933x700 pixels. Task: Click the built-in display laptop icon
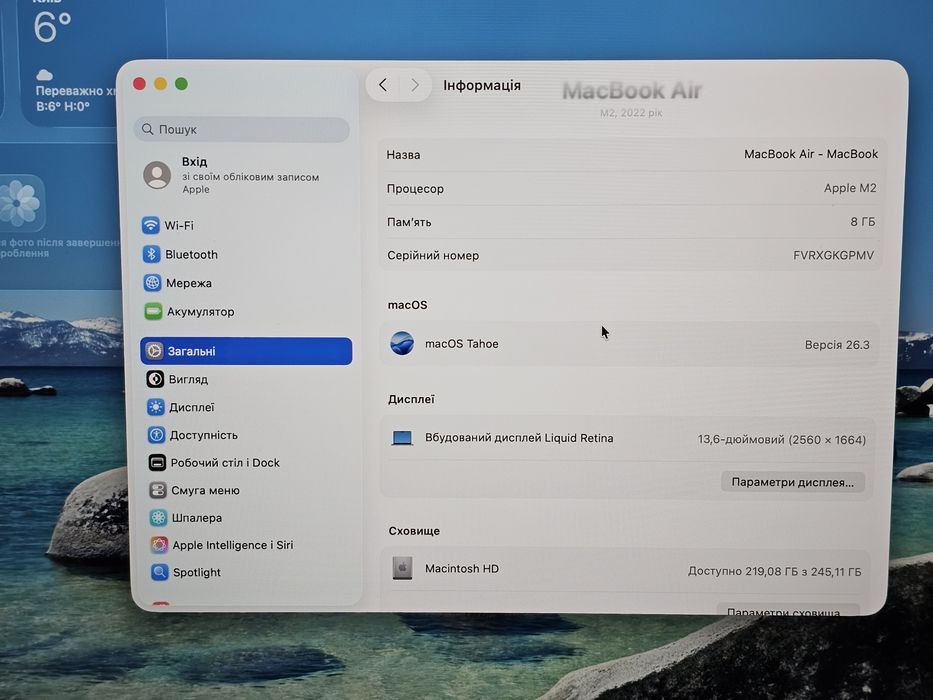click(x=402, y=438)
